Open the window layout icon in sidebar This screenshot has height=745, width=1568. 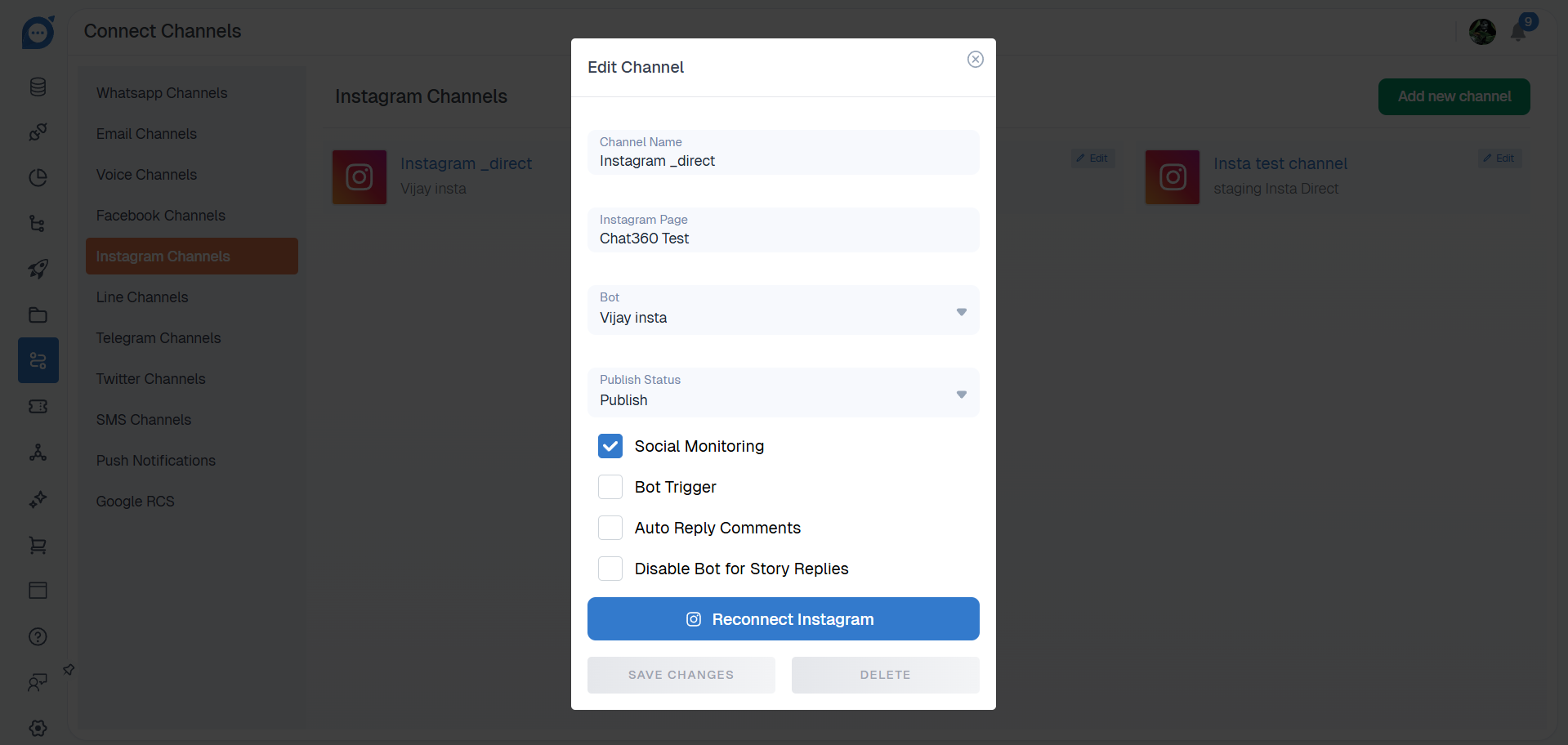[x=38, y=590]
